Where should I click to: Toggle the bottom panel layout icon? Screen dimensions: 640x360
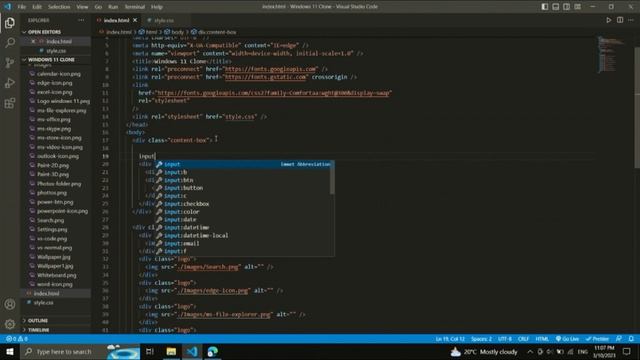(x=556, y=7)
